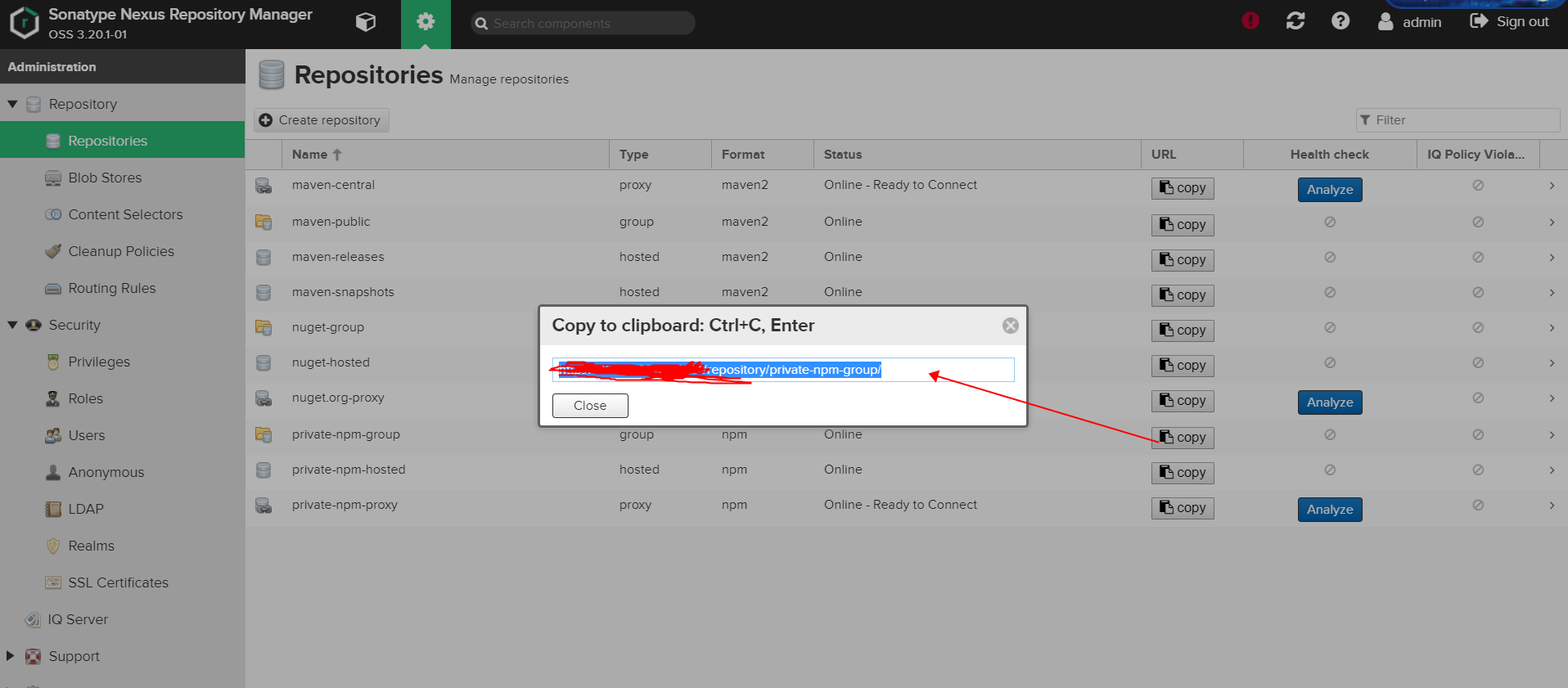
Task: Copy URL of maven-public repository
Action: click(1183, 225)
